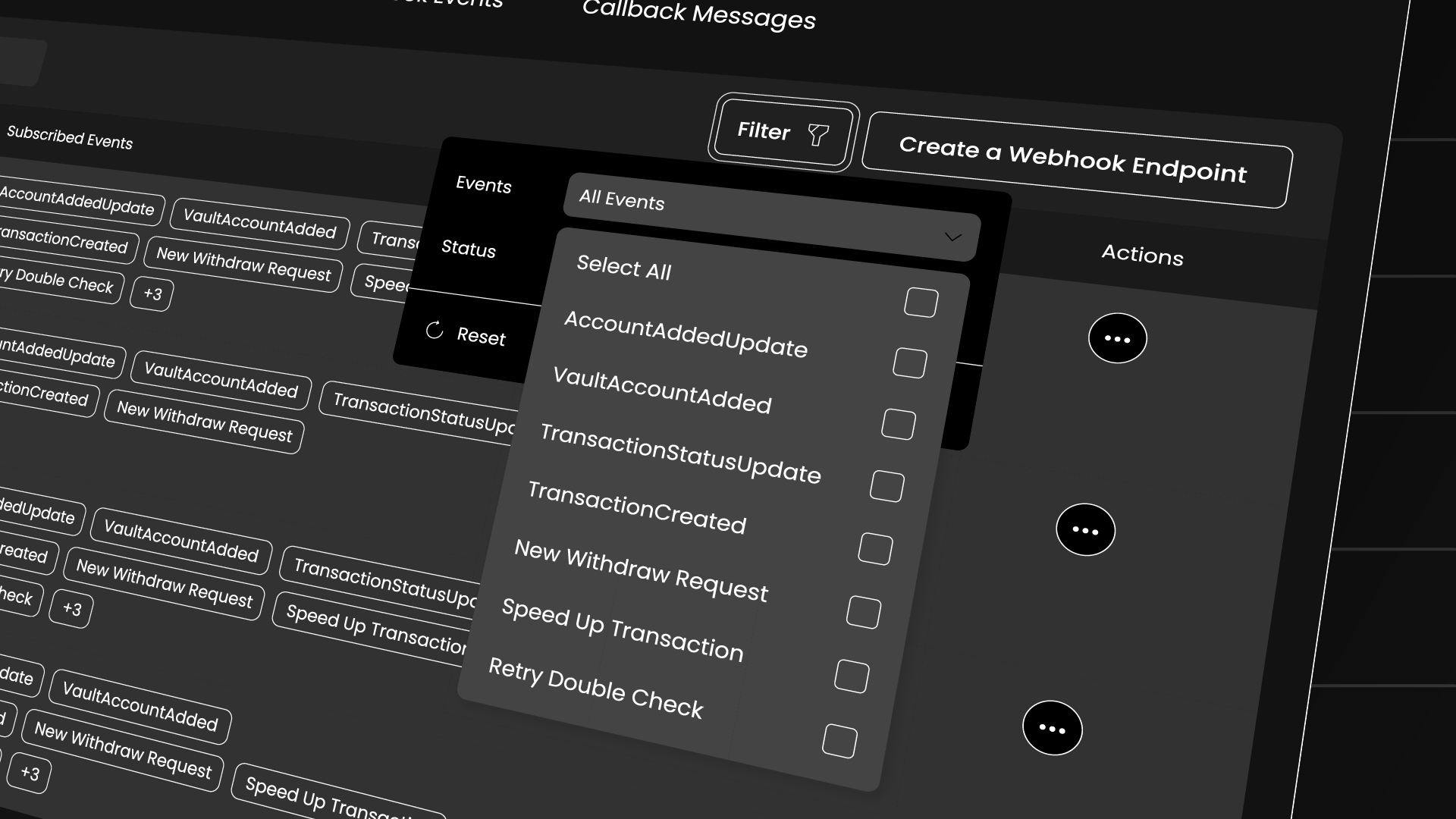Enable the TransactionStatusUpdate checkbox

pos(886,487)
